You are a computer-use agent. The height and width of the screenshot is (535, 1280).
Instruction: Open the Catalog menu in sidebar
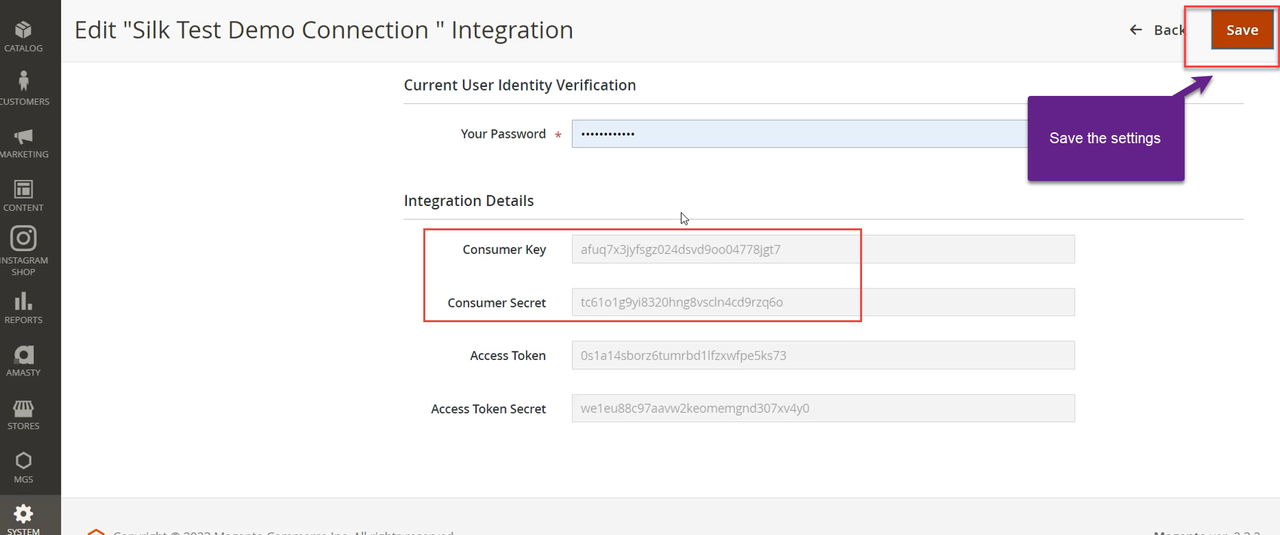[x=23, y=35]
